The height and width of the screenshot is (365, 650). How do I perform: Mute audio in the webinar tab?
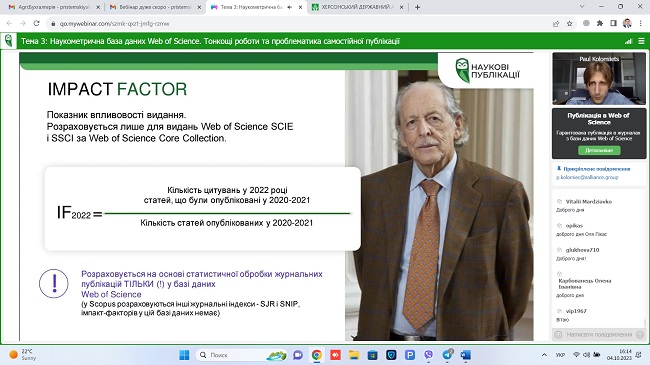pos(289,7)
